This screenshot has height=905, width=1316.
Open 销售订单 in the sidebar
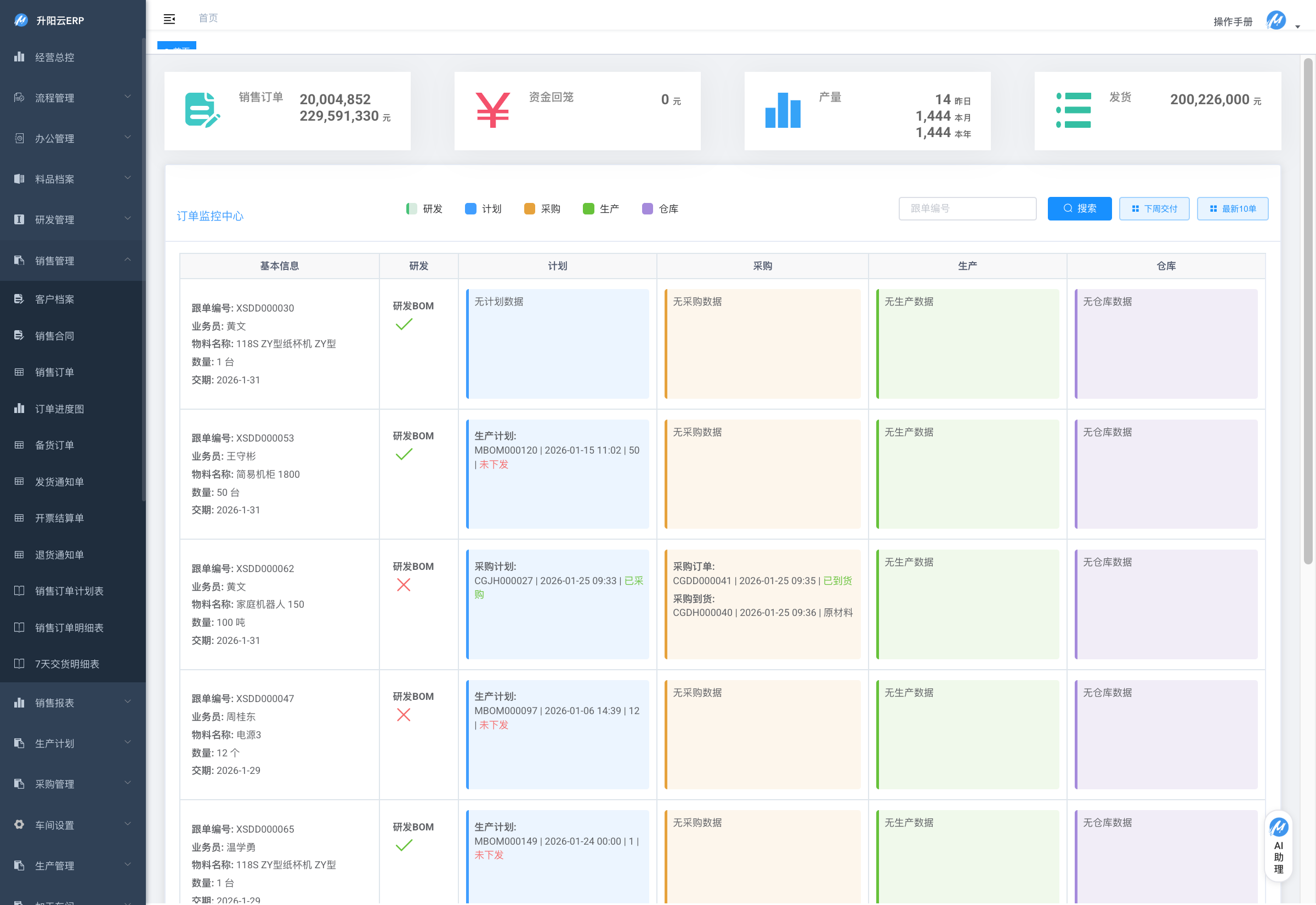pyautogui.click(x=54, y=372)
